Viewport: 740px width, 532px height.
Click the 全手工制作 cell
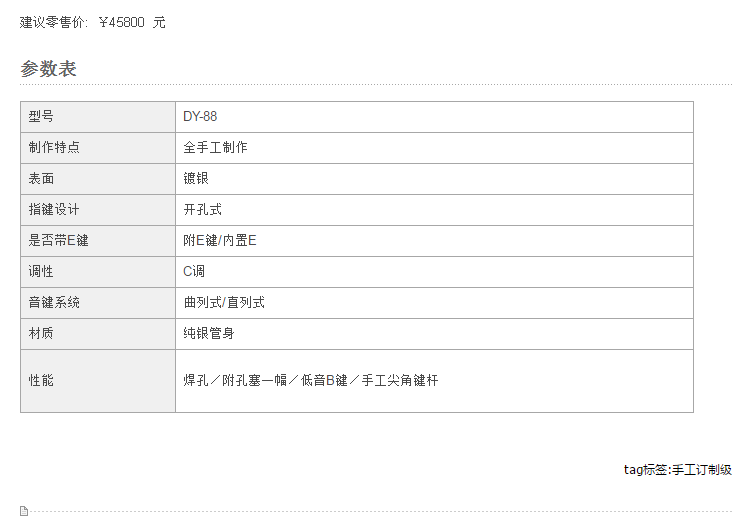tap(434, 148)
